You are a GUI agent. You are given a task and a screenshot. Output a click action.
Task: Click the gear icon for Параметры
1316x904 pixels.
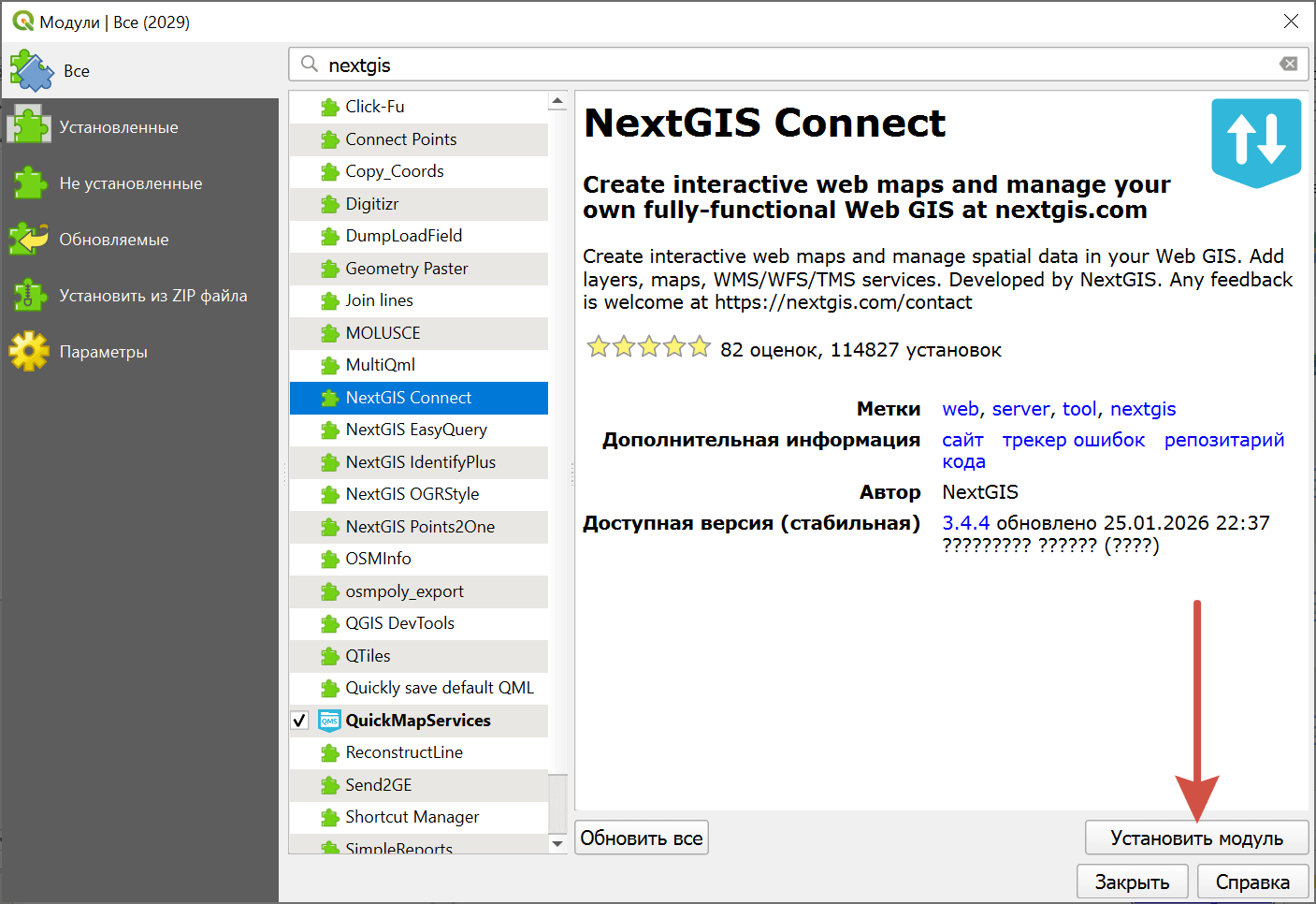pos(29,352)
